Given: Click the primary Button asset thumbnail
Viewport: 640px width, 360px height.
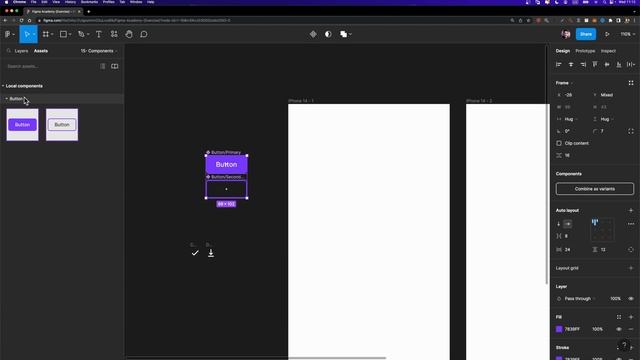Looking at the screenshot, I should pyautogui.click(x=22, y=125).
